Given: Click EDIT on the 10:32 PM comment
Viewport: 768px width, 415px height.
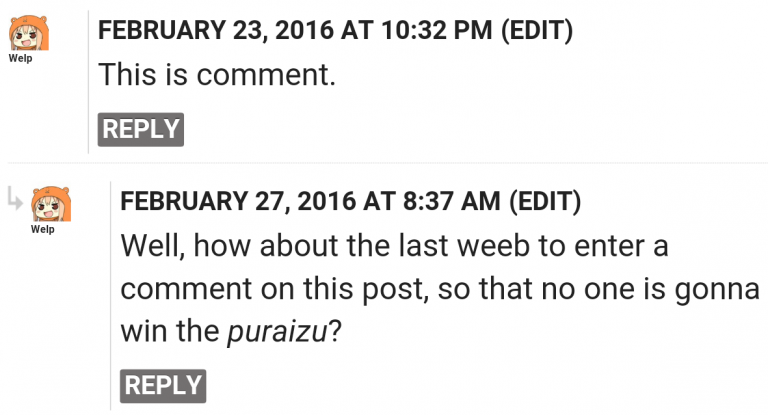Looking at the screenshot, I should 537,30.
